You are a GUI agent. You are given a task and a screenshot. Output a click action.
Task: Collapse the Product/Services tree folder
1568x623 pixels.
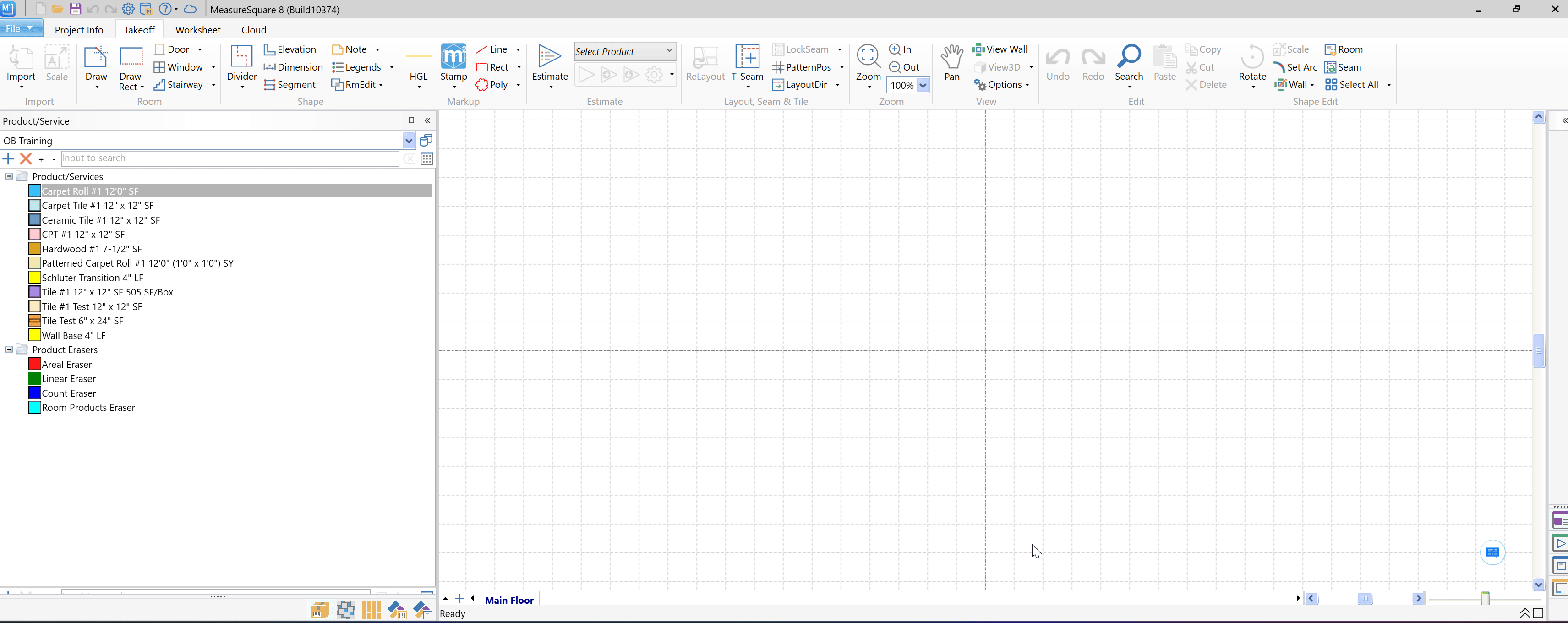point(9,177)
